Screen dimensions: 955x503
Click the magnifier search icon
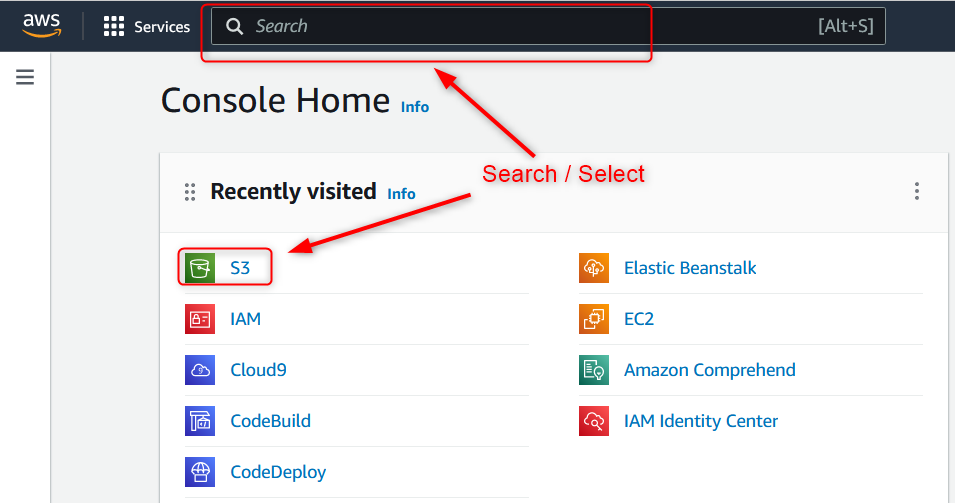234,26
